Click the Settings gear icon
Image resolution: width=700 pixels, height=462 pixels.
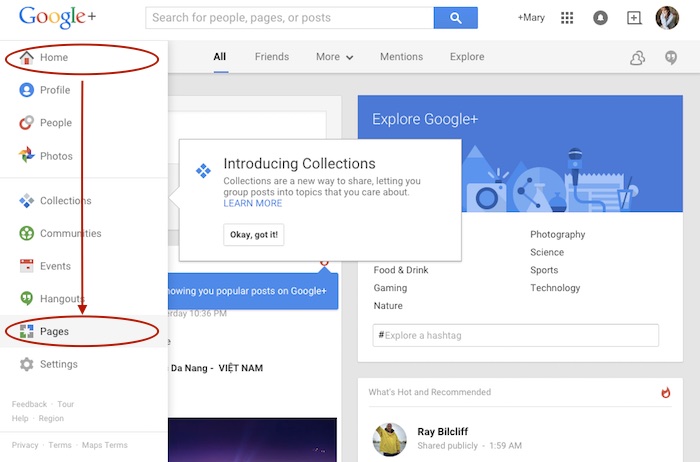pos(26,364)
